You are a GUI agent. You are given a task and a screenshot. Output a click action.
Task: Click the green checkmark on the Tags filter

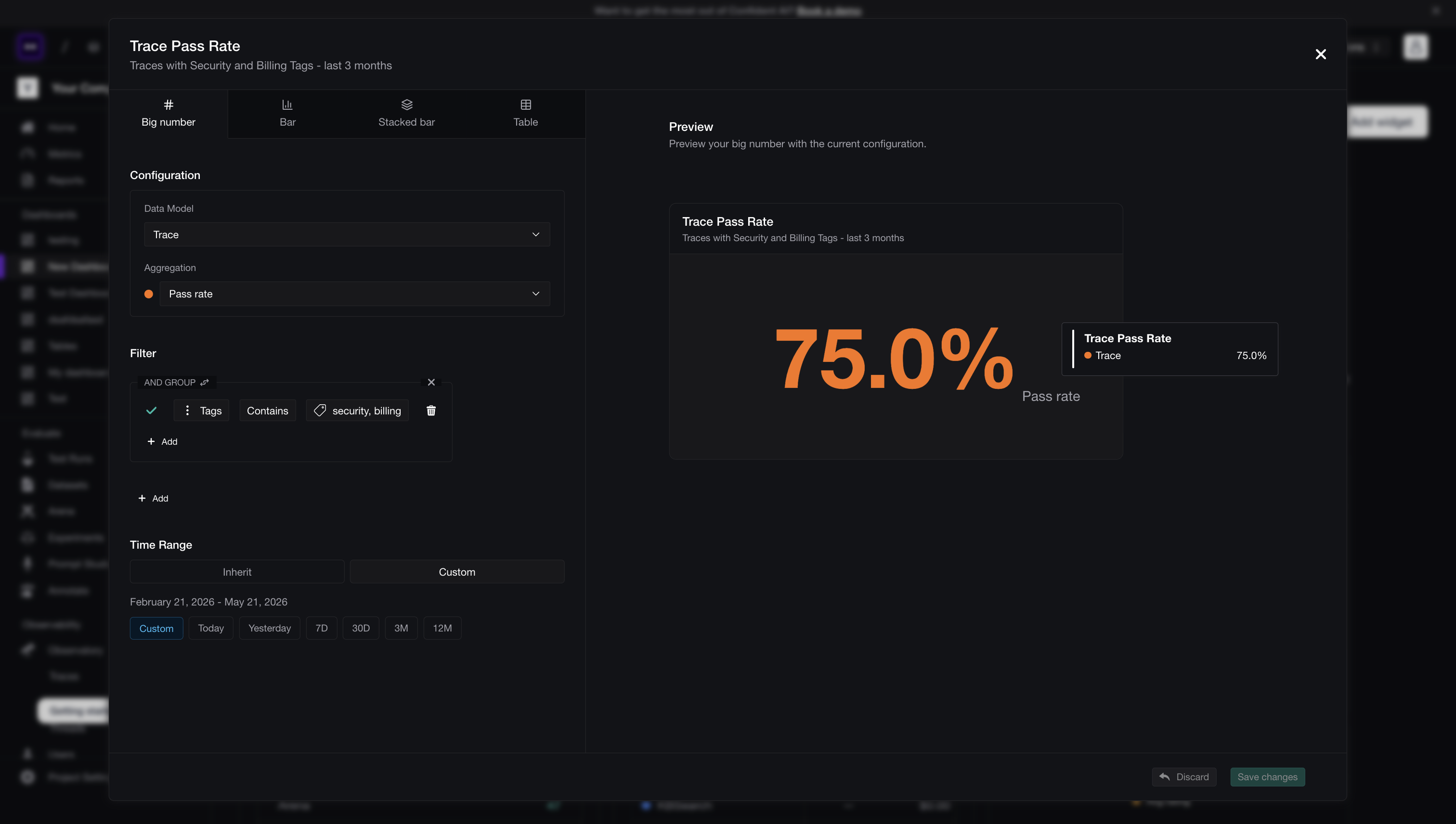[151, 411]
